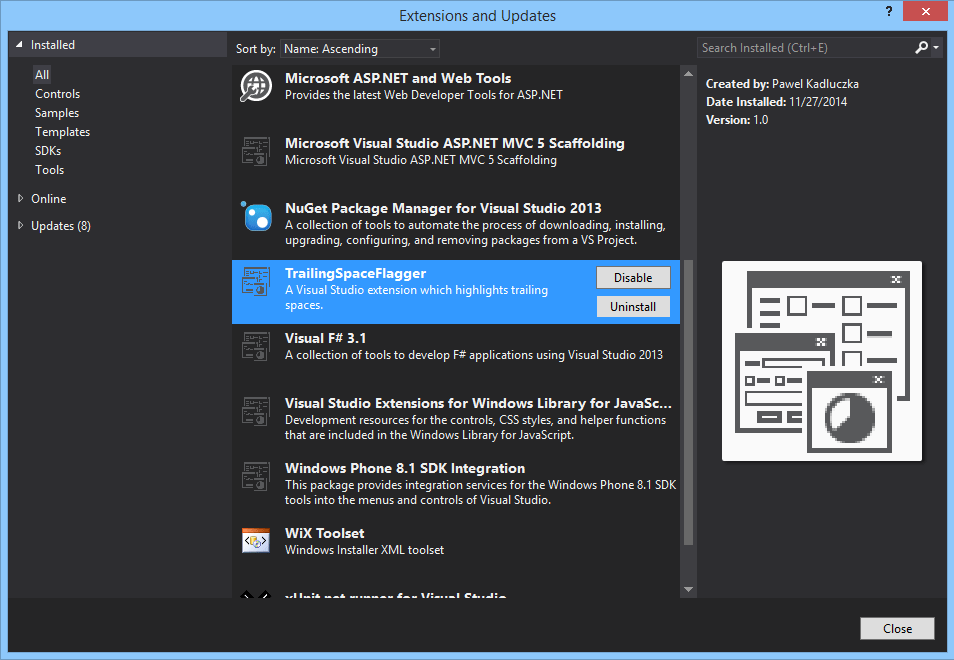Collapse the Installed category
Screen dimensions: 954x660
coord(19,45)
